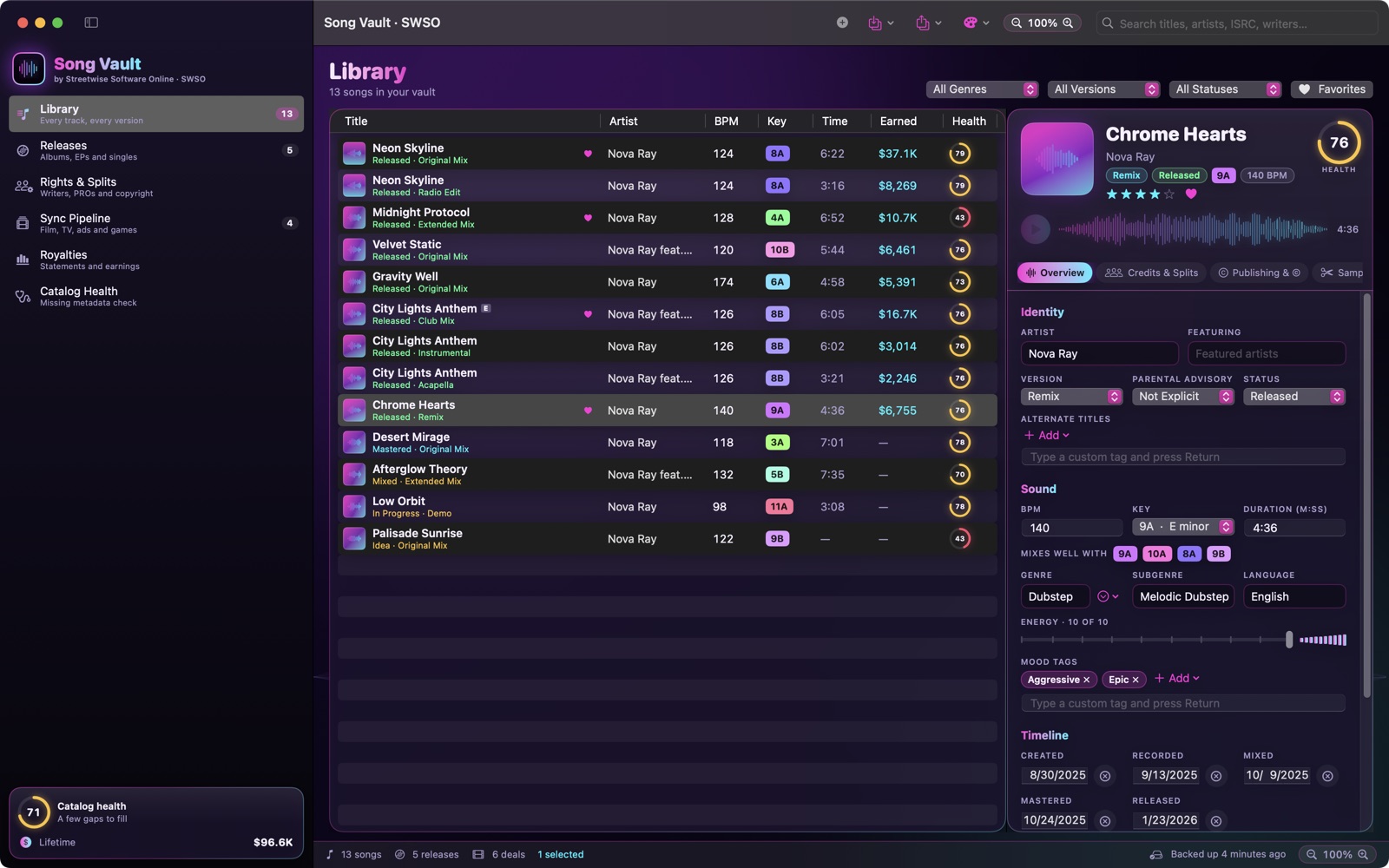Screen dimensions: 1389x868
Task: Clear the Recorded date
Action: (x=1216, y=776)
